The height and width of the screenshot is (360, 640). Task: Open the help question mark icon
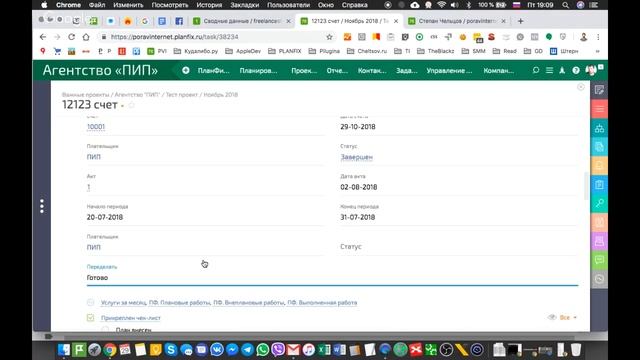point(576,70)
